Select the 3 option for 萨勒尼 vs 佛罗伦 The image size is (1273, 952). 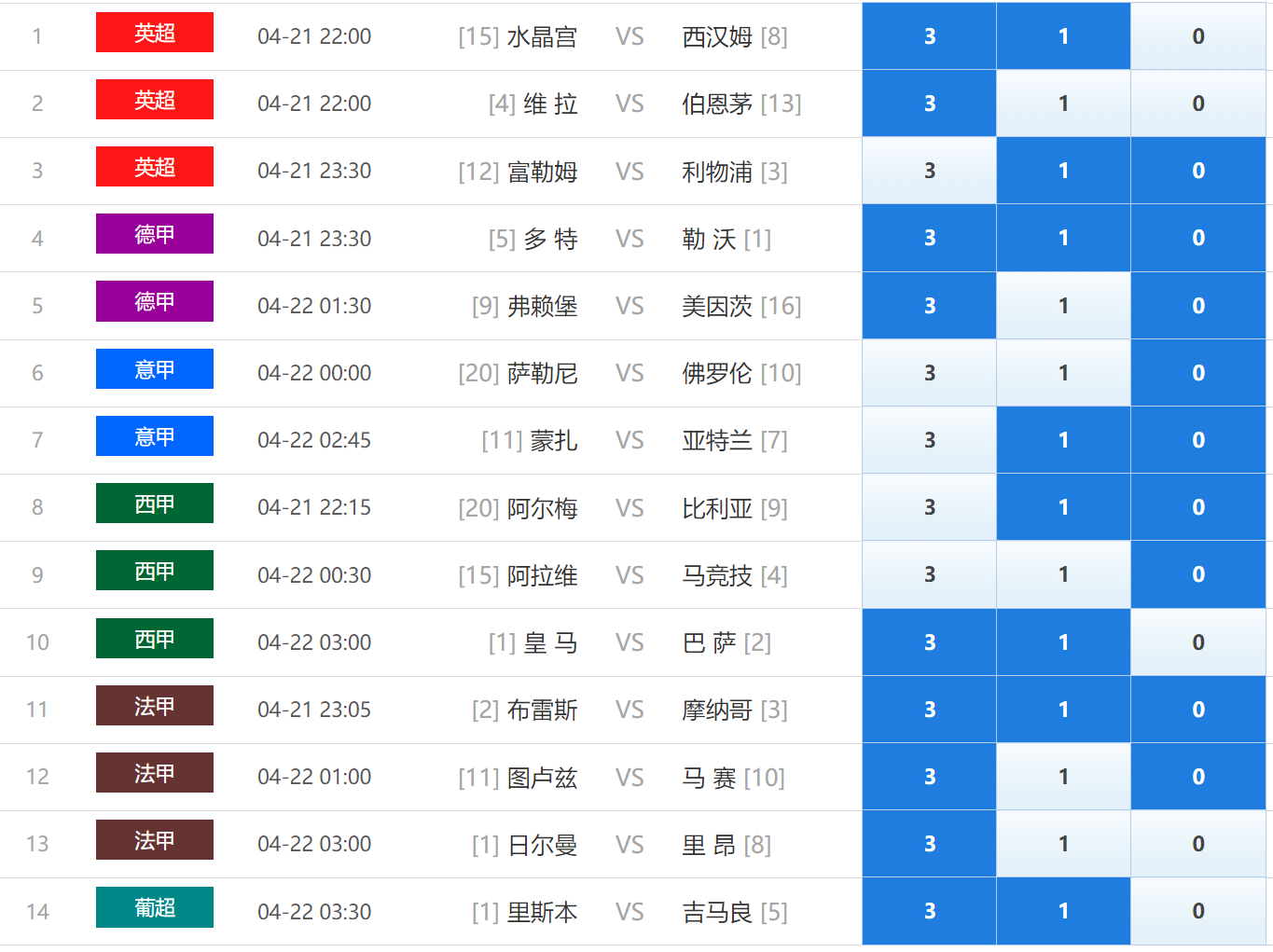coord(929,373)
